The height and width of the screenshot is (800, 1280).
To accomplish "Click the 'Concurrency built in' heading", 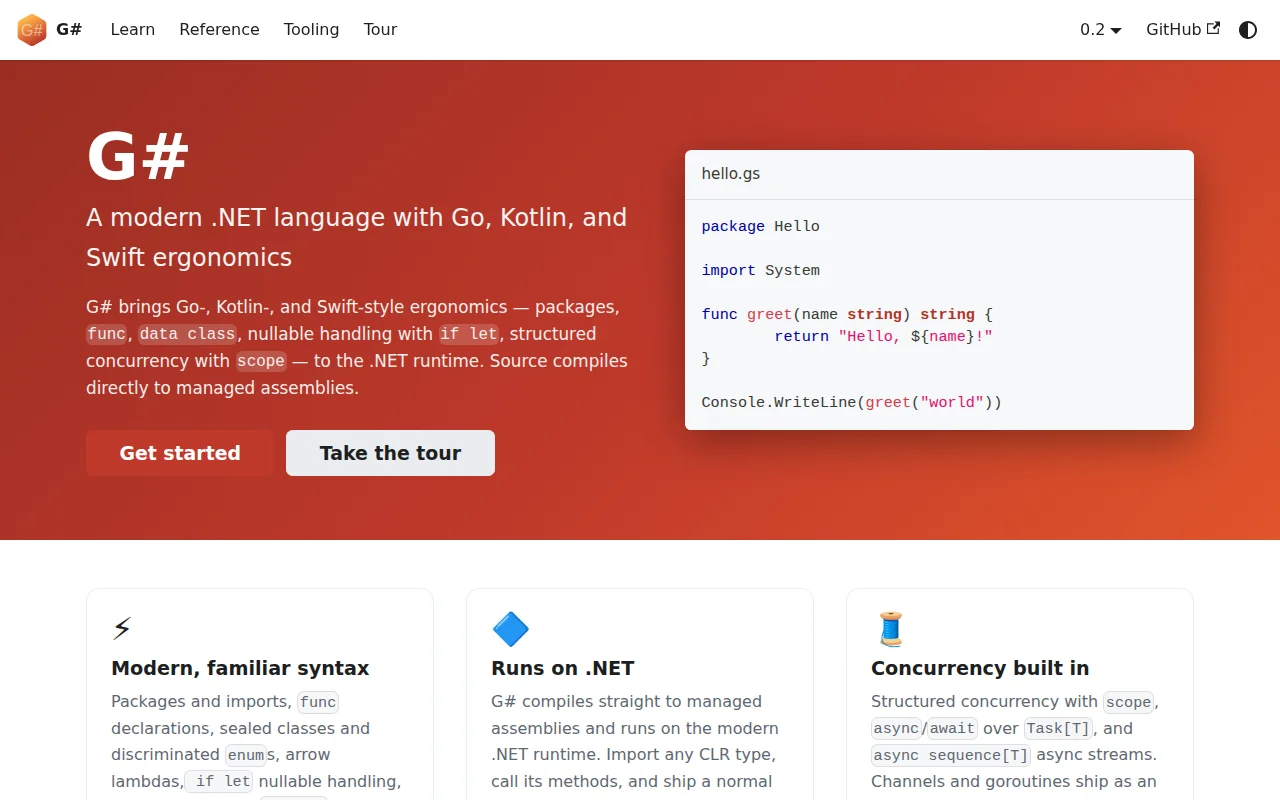I will 980,668.
